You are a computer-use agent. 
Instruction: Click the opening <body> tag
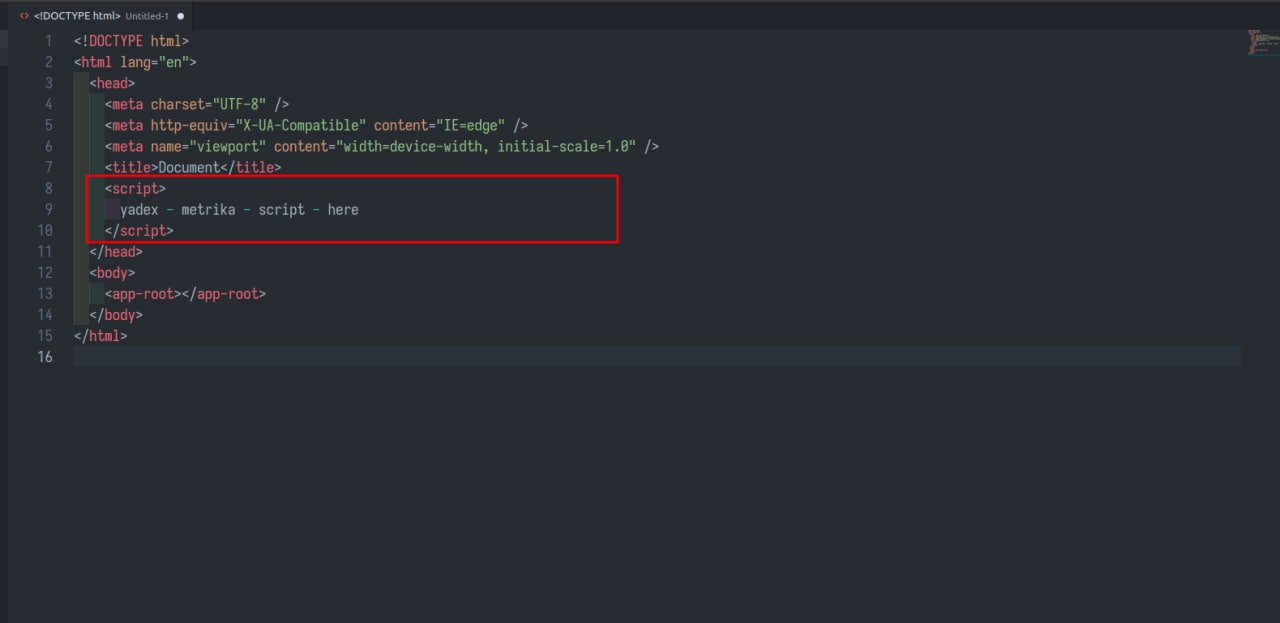coord(112,272)
